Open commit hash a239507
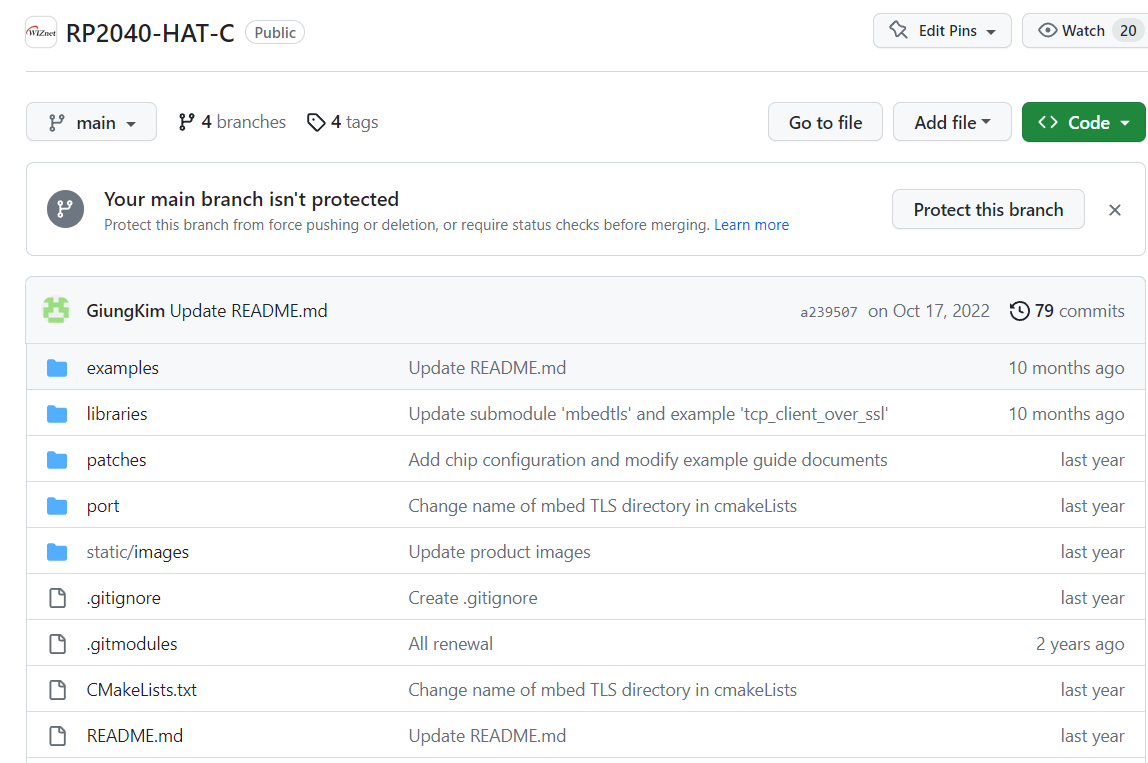 point(828,312)
